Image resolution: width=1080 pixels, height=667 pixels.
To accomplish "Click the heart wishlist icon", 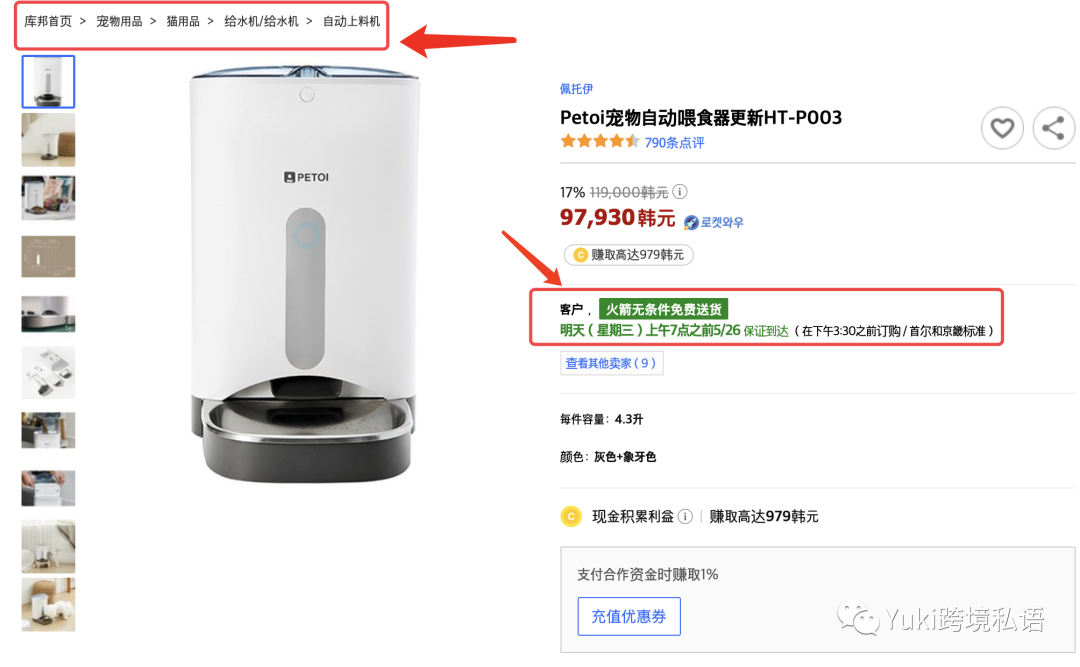I will tap(1002, 128).
